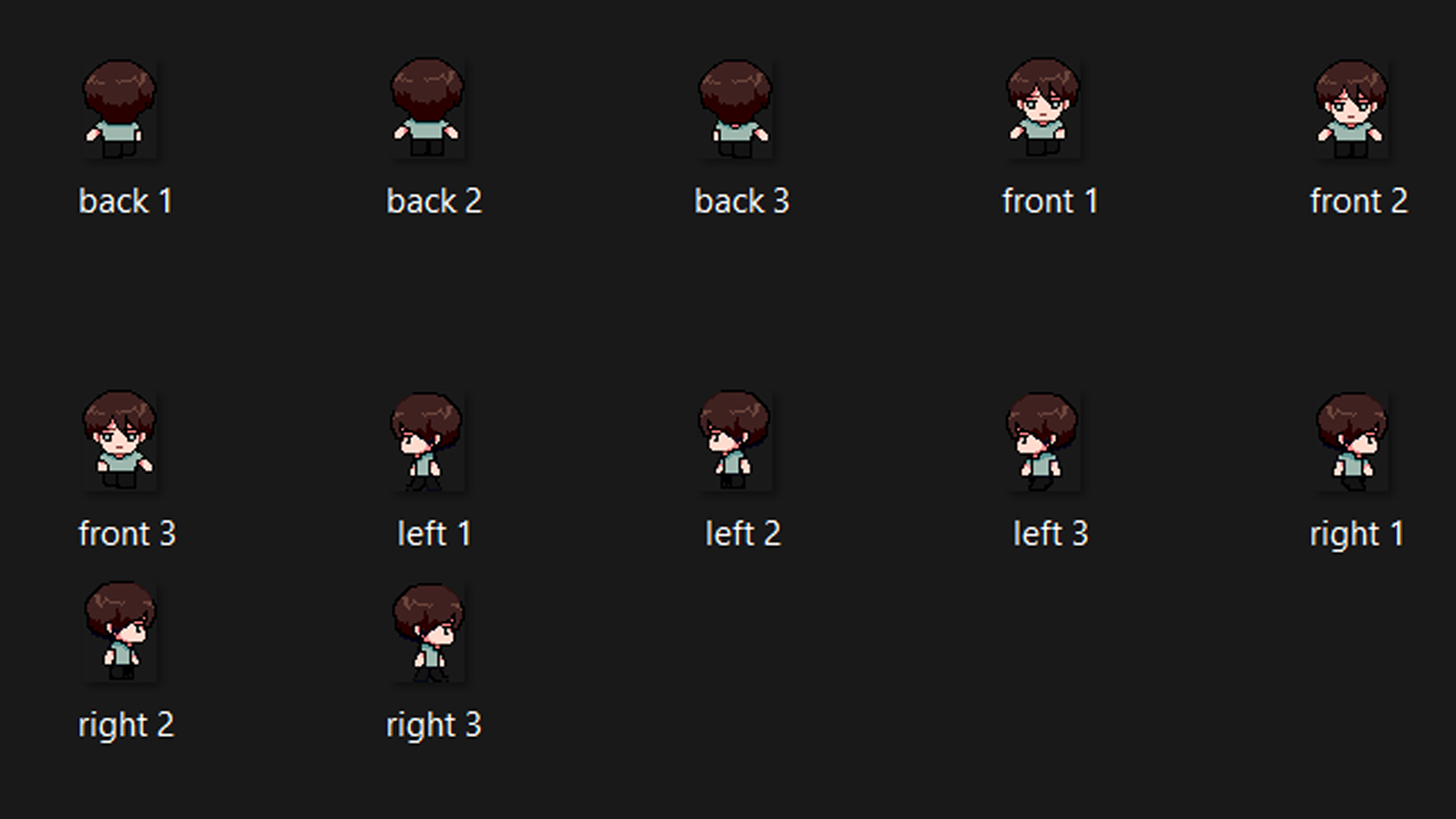Click the "front 3" file name label
Image resolution: width=1456 pixels, height=819 pixels.
(127, 534)
